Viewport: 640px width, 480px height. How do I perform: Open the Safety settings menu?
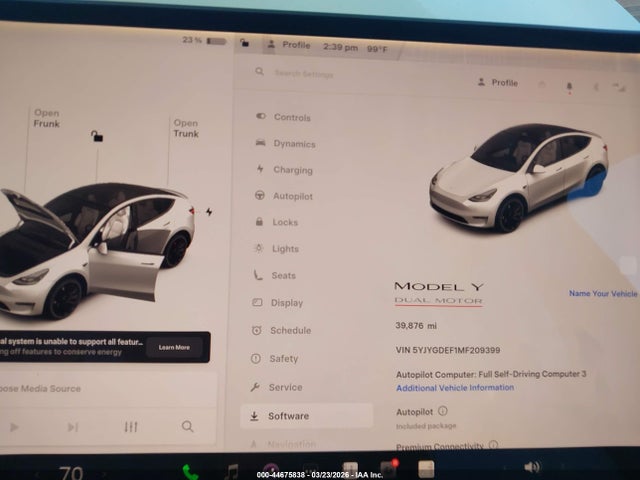274,359
